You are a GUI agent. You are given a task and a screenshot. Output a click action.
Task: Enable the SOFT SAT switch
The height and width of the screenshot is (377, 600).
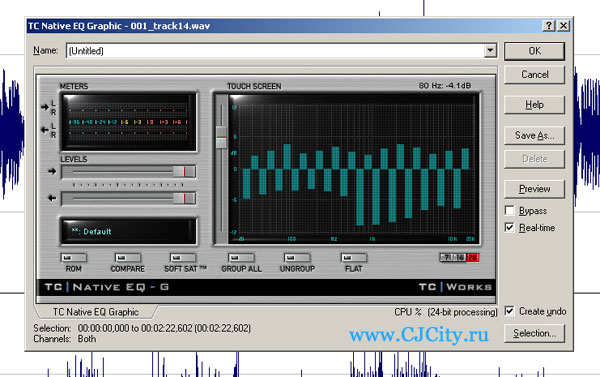(x=183, y=258)
